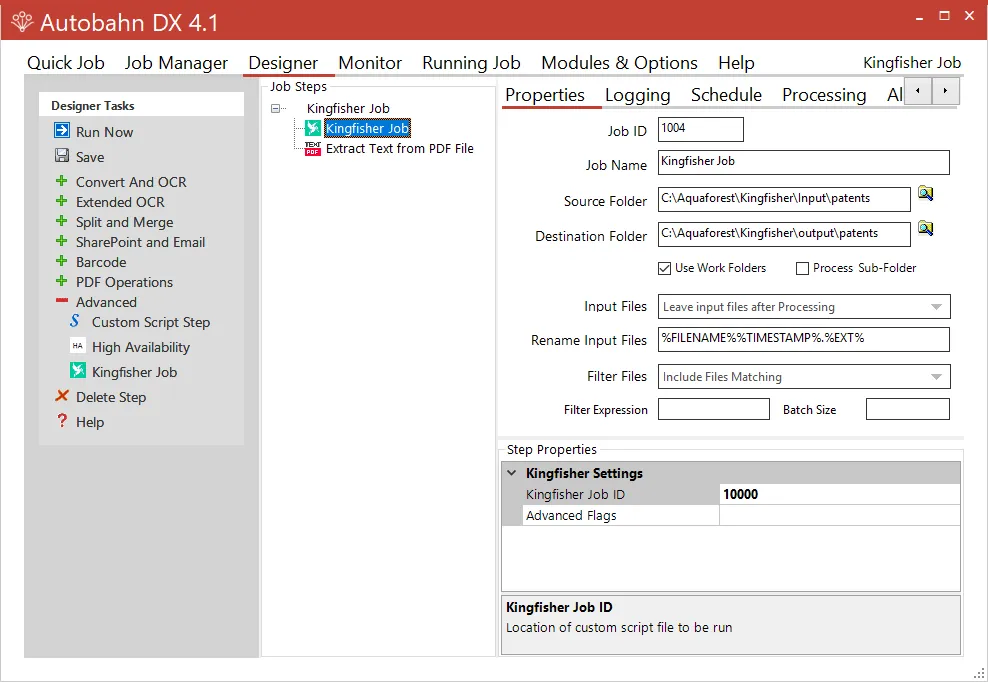
Task: Click the Custom Script Step icon
Action: point(77,322)
